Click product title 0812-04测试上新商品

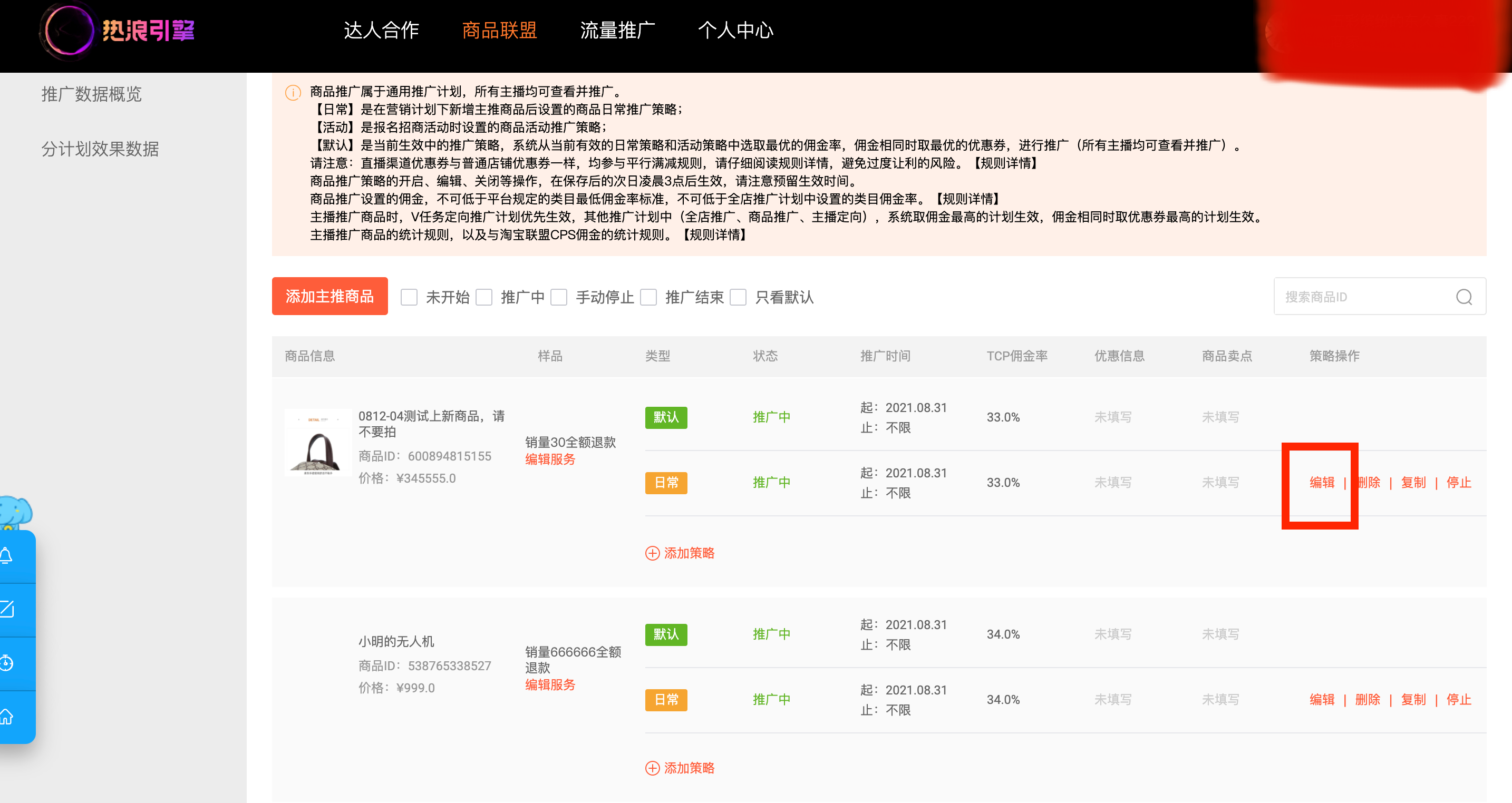431,424
